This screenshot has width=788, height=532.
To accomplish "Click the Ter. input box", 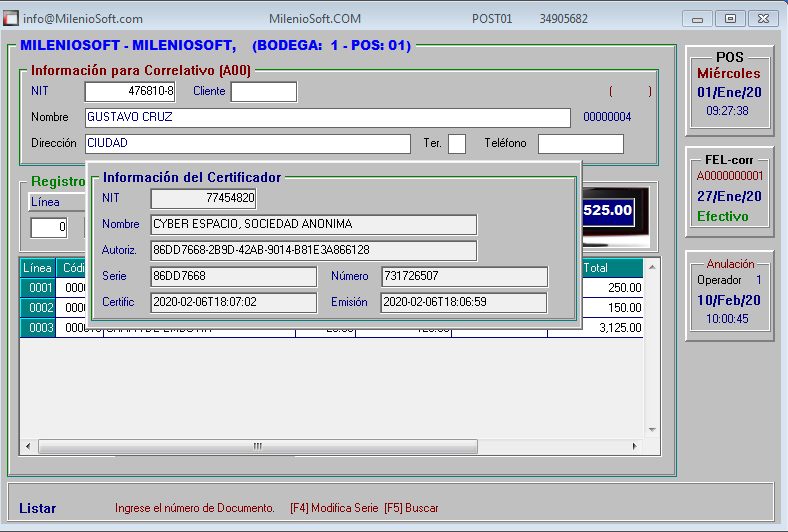I will [x=457, y=144].
